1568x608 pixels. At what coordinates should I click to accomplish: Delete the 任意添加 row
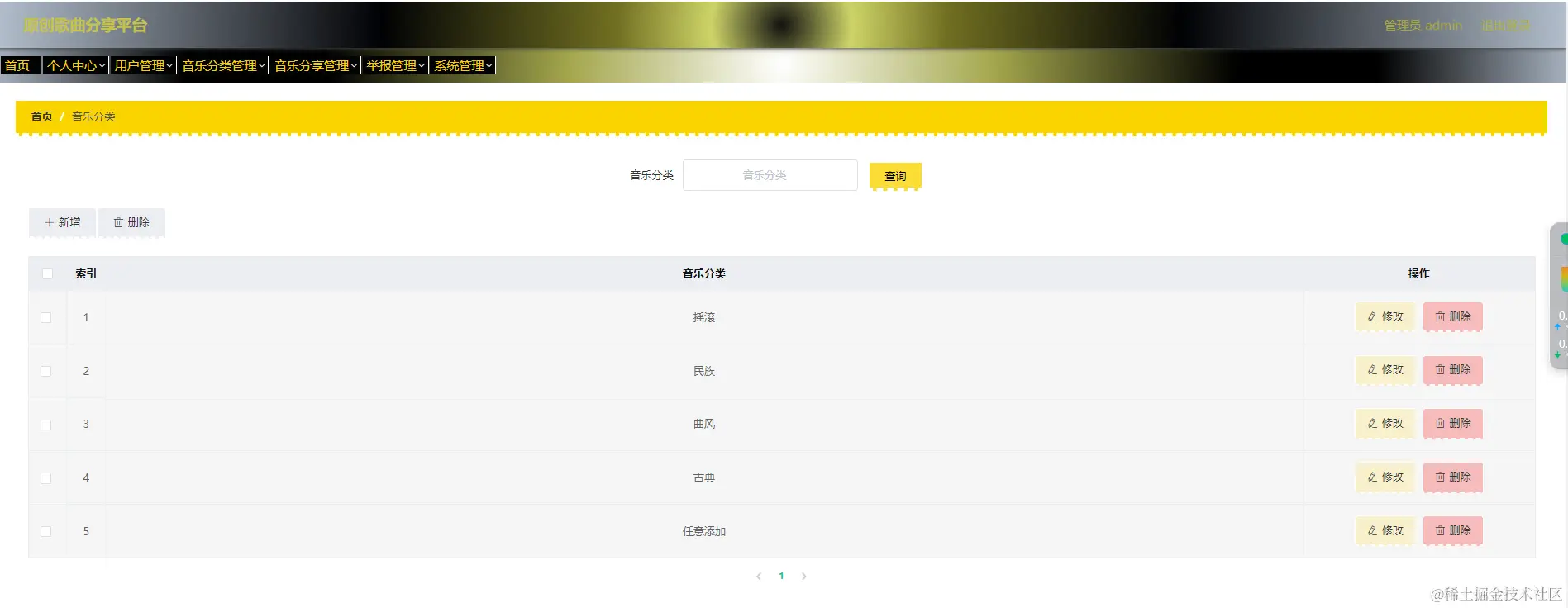coord(1453,530)
